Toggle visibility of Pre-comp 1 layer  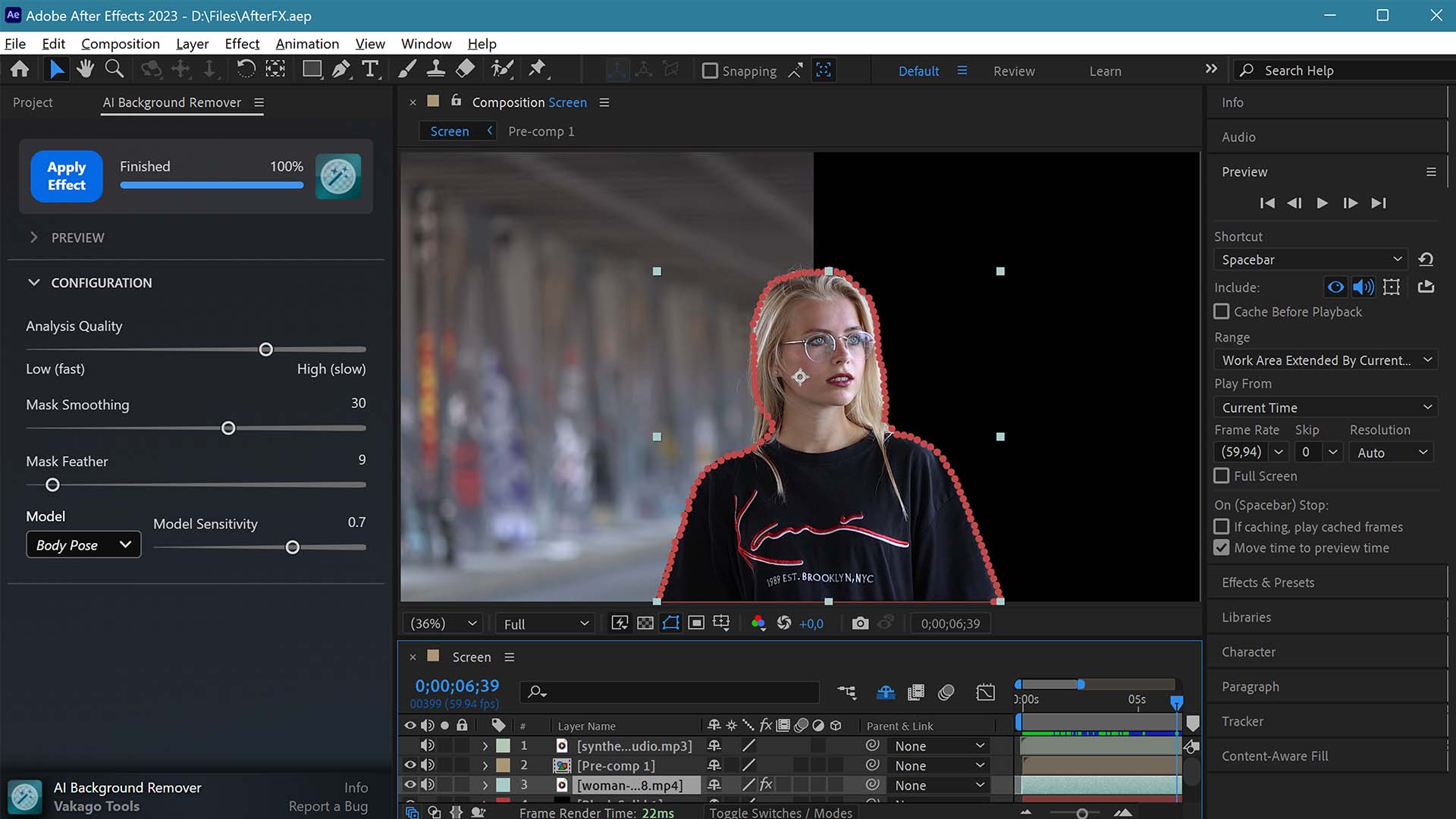click(x=409, y=765)
